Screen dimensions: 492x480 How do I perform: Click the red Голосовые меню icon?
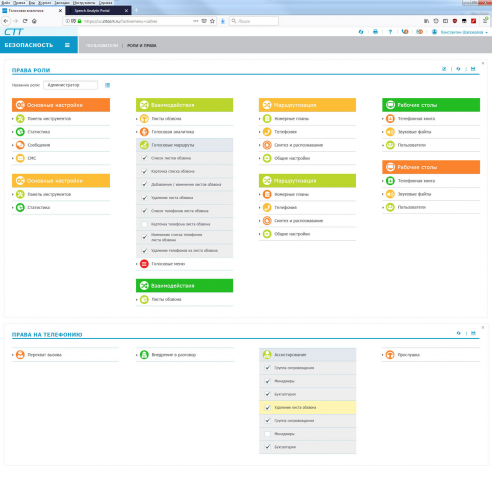tap(144, 264)
